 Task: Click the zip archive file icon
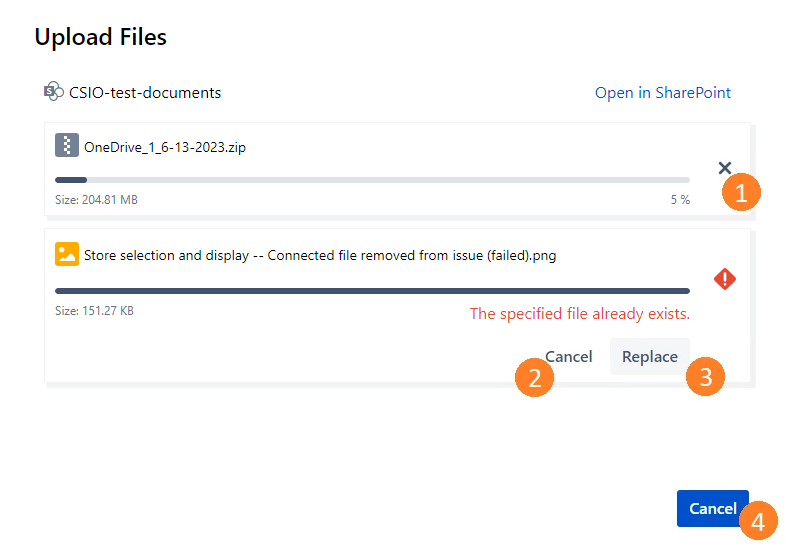coord(66,146)
